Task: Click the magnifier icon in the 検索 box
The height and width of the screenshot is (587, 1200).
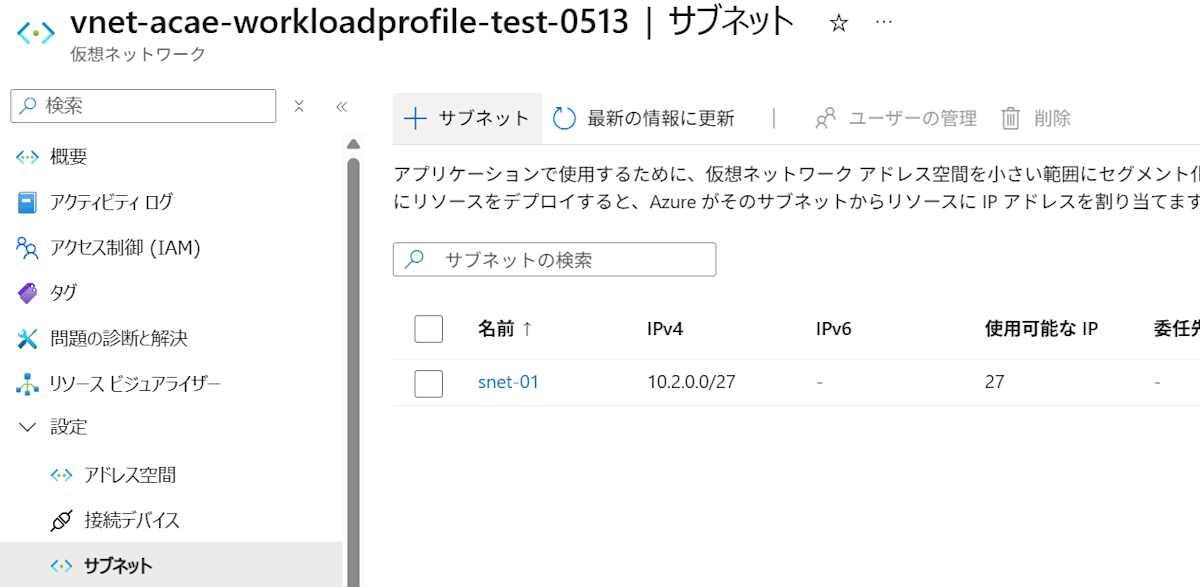Action: click(28, 106)
